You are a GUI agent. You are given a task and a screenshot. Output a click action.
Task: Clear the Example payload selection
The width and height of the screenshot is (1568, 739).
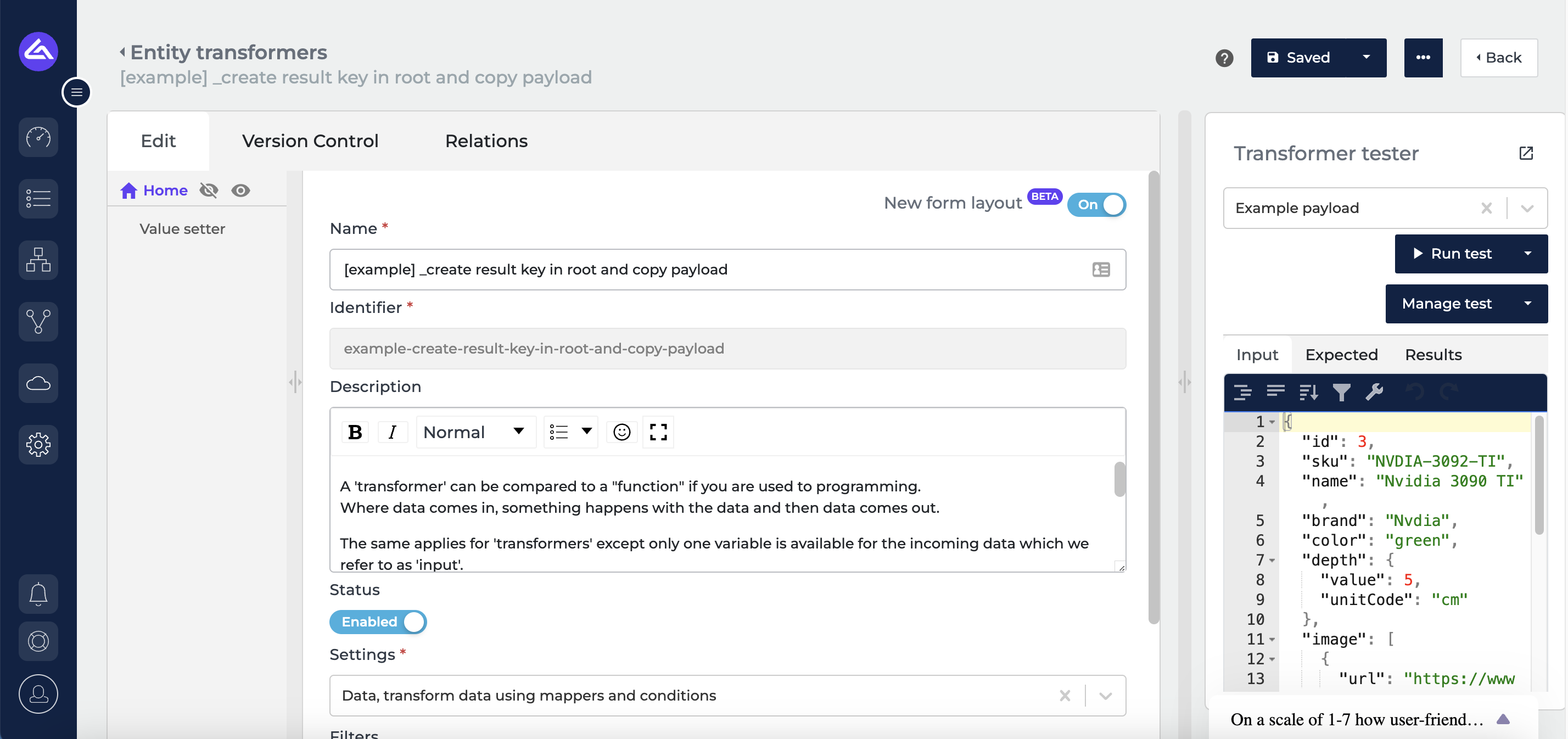pyautogui.click(x=1486, y=208)
